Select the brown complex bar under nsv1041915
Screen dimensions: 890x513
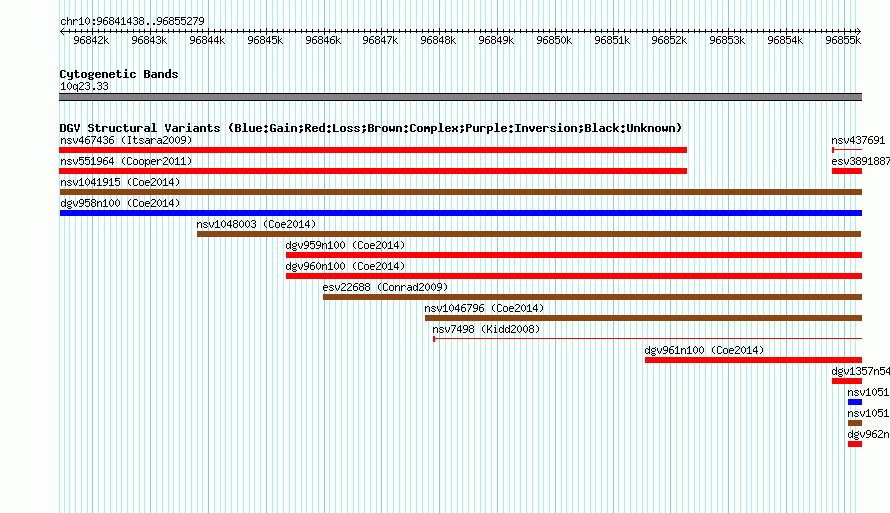[460, 192]
